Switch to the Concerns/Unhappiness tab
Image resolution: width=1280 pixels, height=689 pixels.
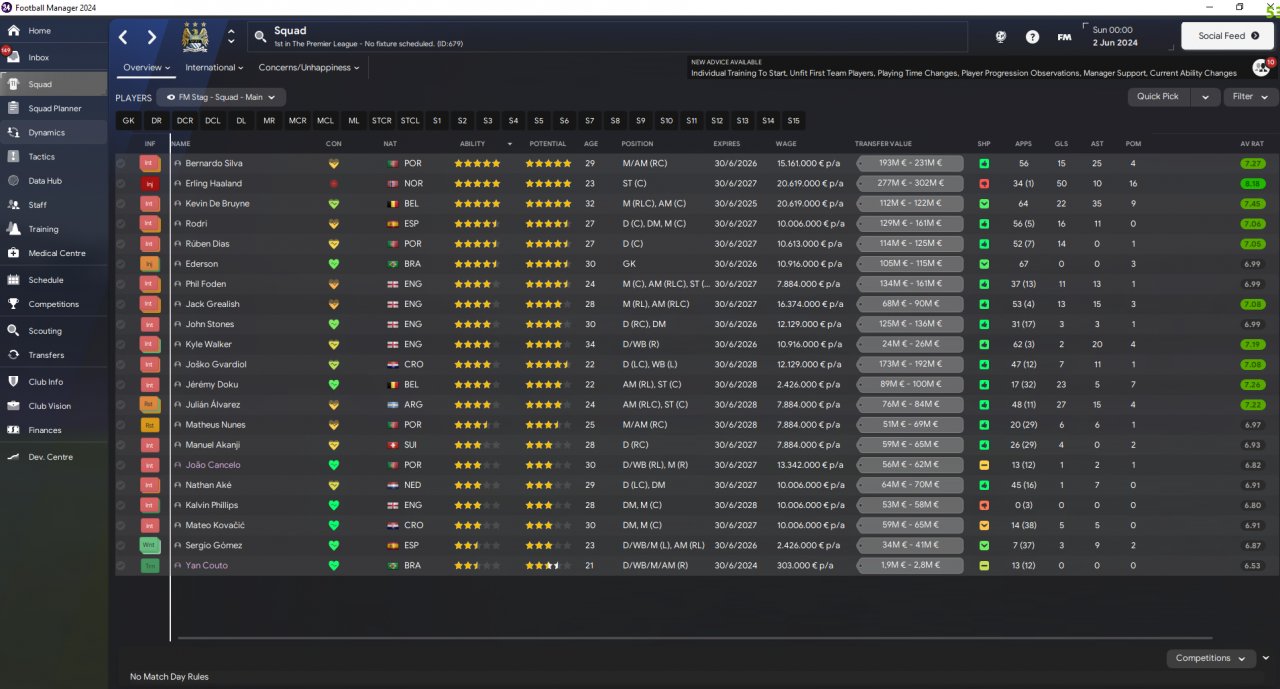click(309, 68)
